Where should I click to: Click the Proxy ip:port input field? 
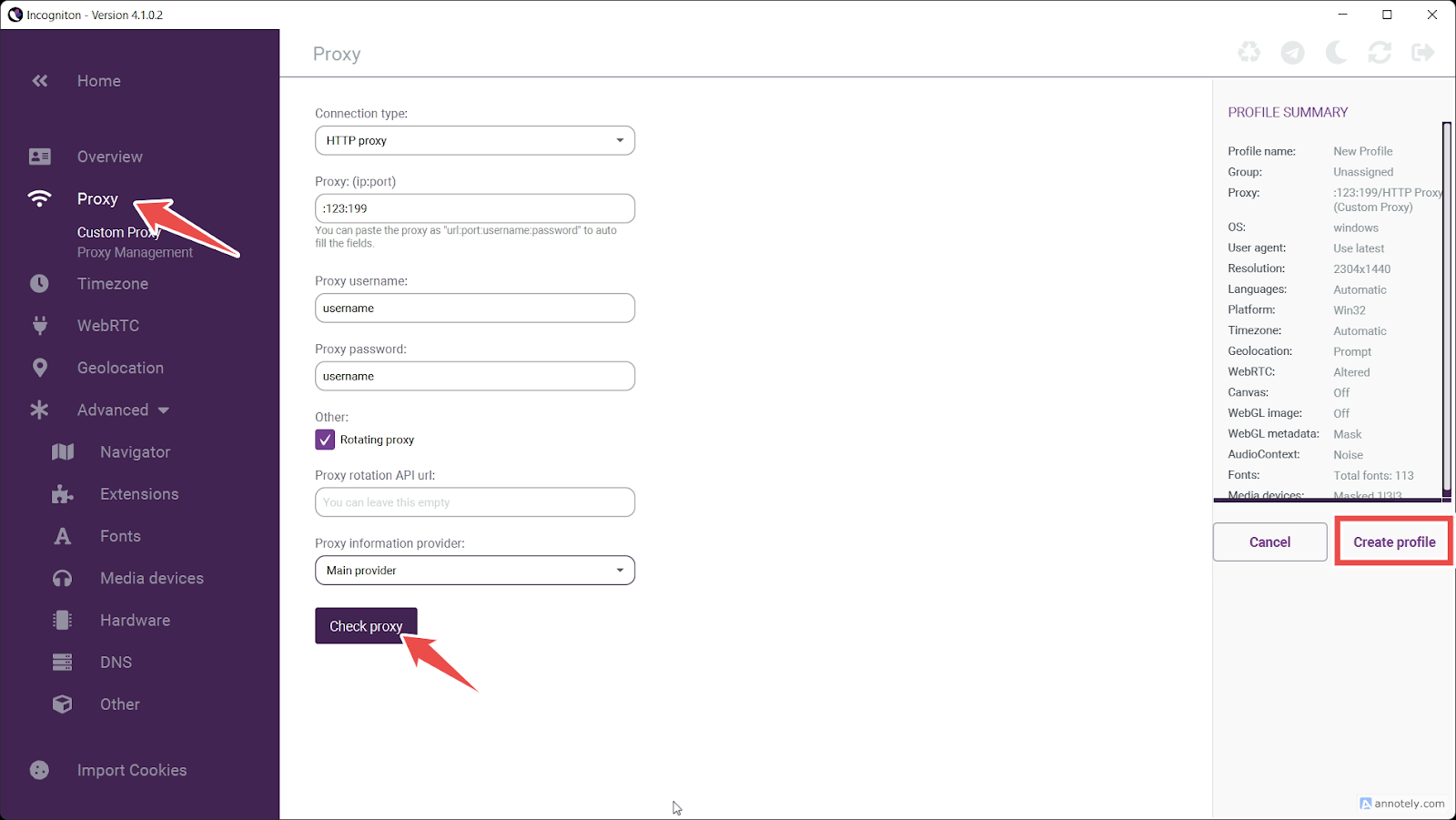(x=475, y=208)
